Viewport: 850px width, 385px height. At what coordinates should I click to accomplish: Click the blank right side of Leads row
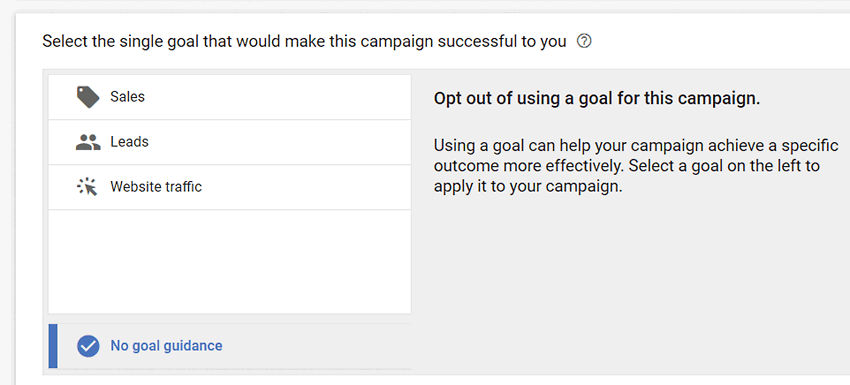click(304, 142)
